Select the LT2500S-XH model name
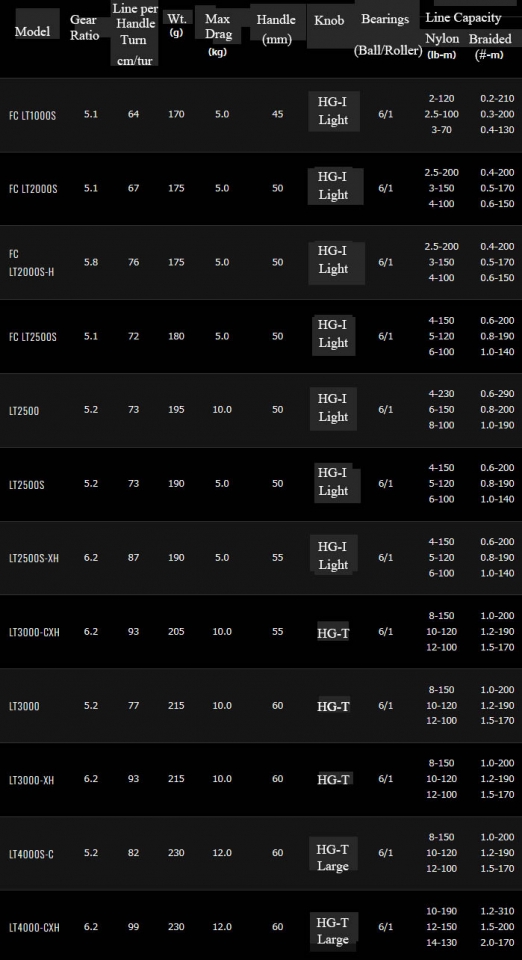This screenshot has width=522, height=960. click(x=34, y=558)
